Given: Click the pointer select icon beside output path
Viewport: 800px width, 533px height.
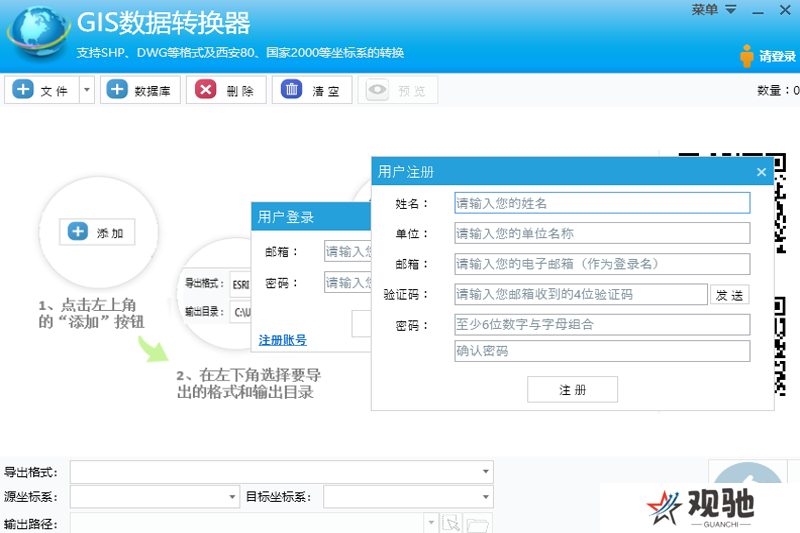Looking at the screenshot, I should [452, 523].
